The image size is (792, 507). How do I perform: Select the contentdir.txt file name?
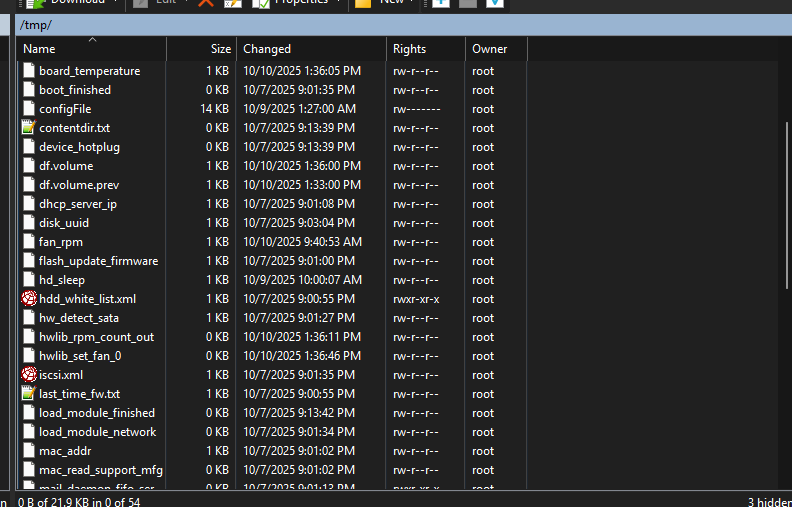[75, 128]
